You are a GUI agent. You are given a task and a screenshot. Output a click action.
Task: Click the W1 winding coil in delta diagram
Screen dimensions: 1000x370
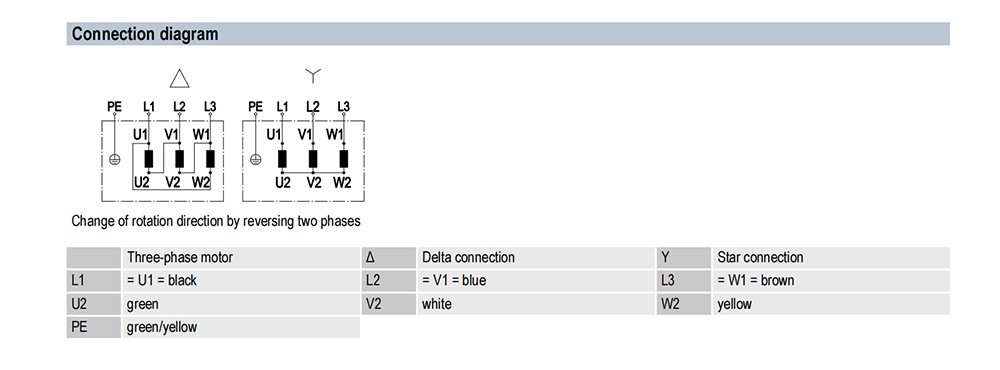pos(210,158)
